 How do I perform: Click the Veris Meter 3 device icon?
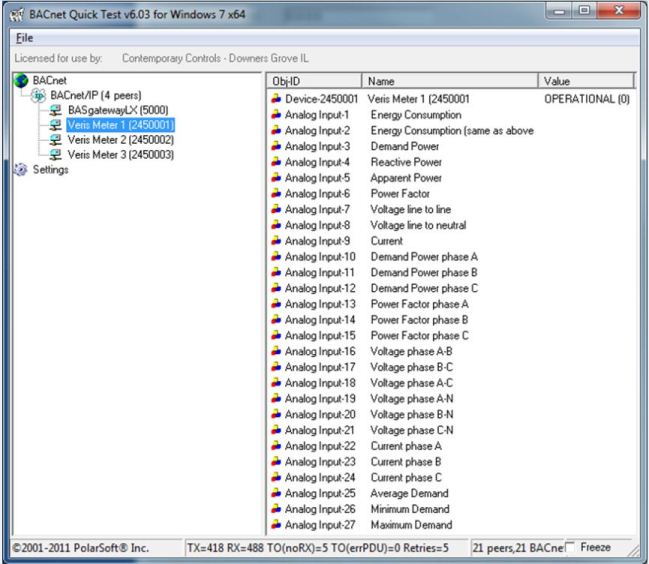coord(55,155)
